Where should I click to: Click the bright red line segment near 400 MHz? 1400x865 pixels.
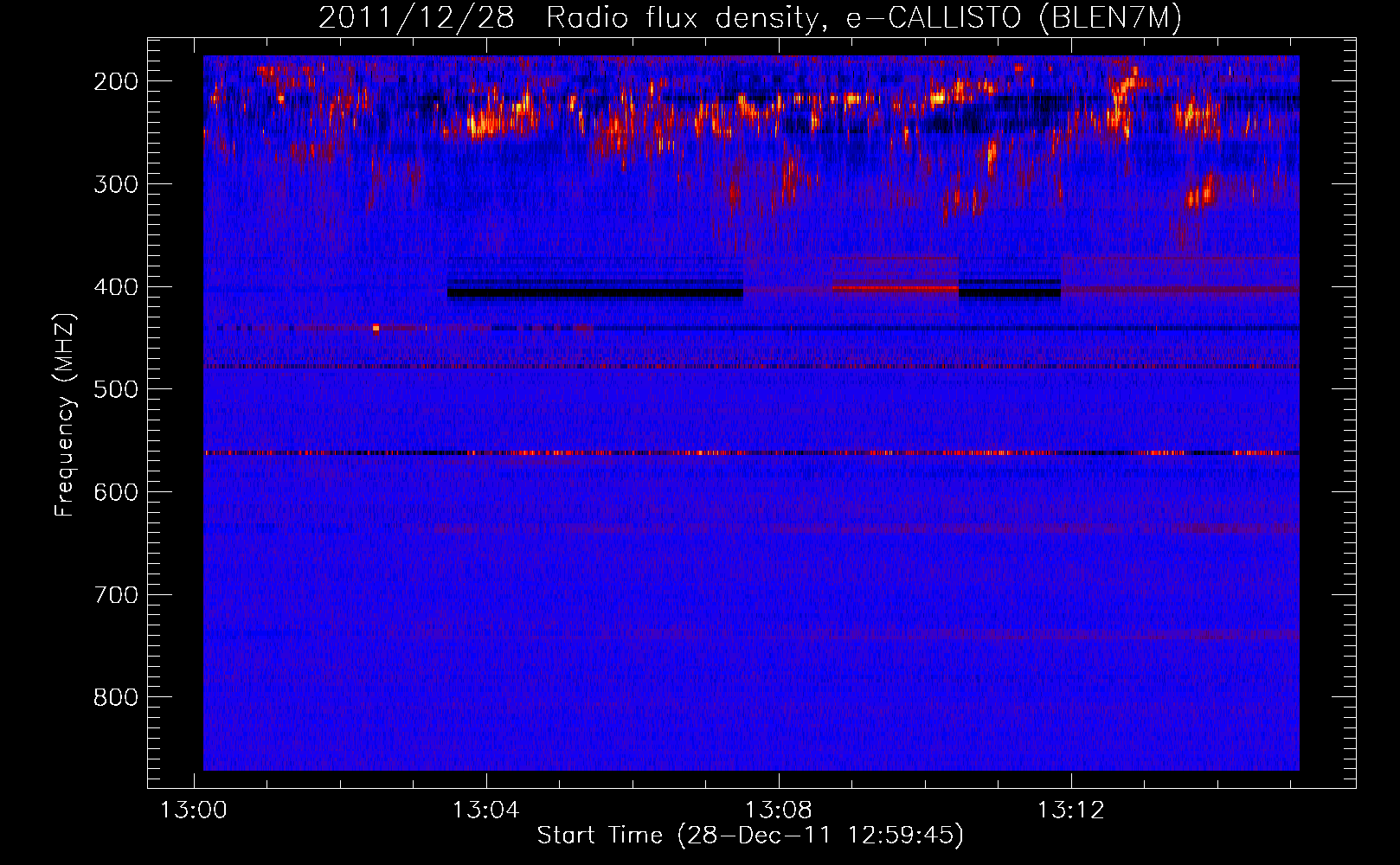895,288
